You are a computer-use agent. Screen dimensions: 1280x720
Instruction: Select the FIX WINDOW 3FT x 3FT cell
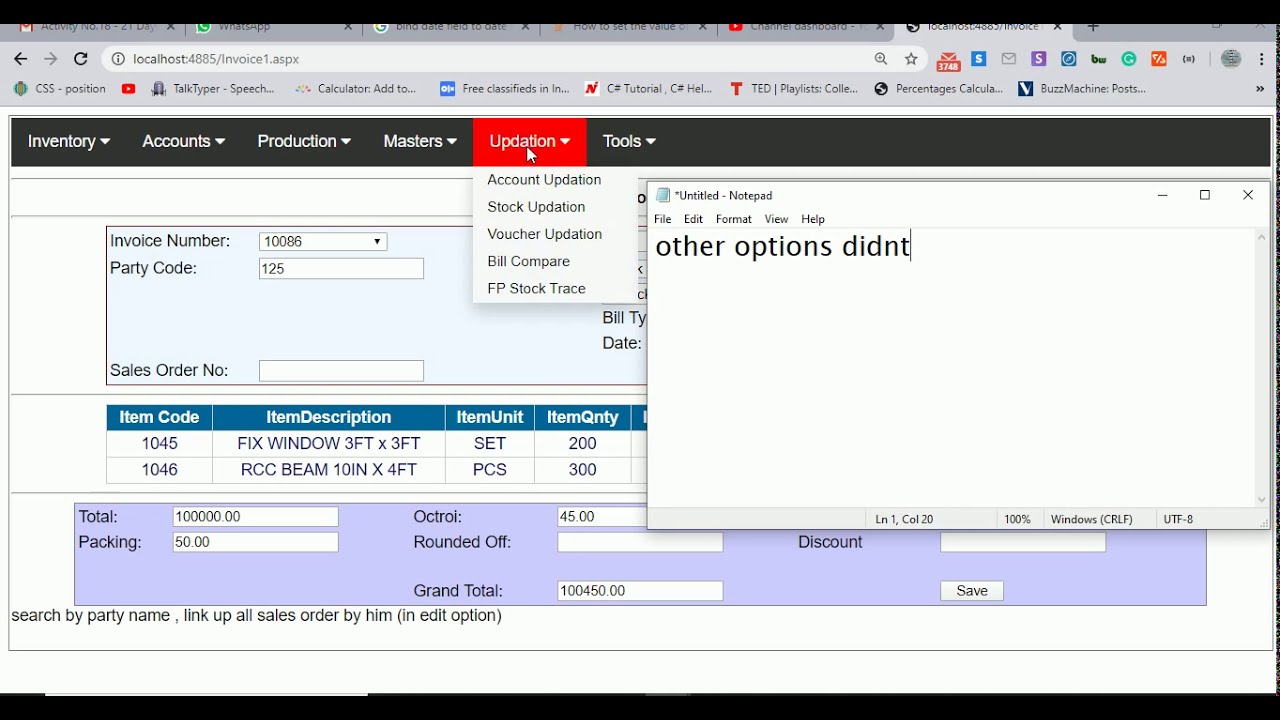pyautogui.click(x=329, y=444)
